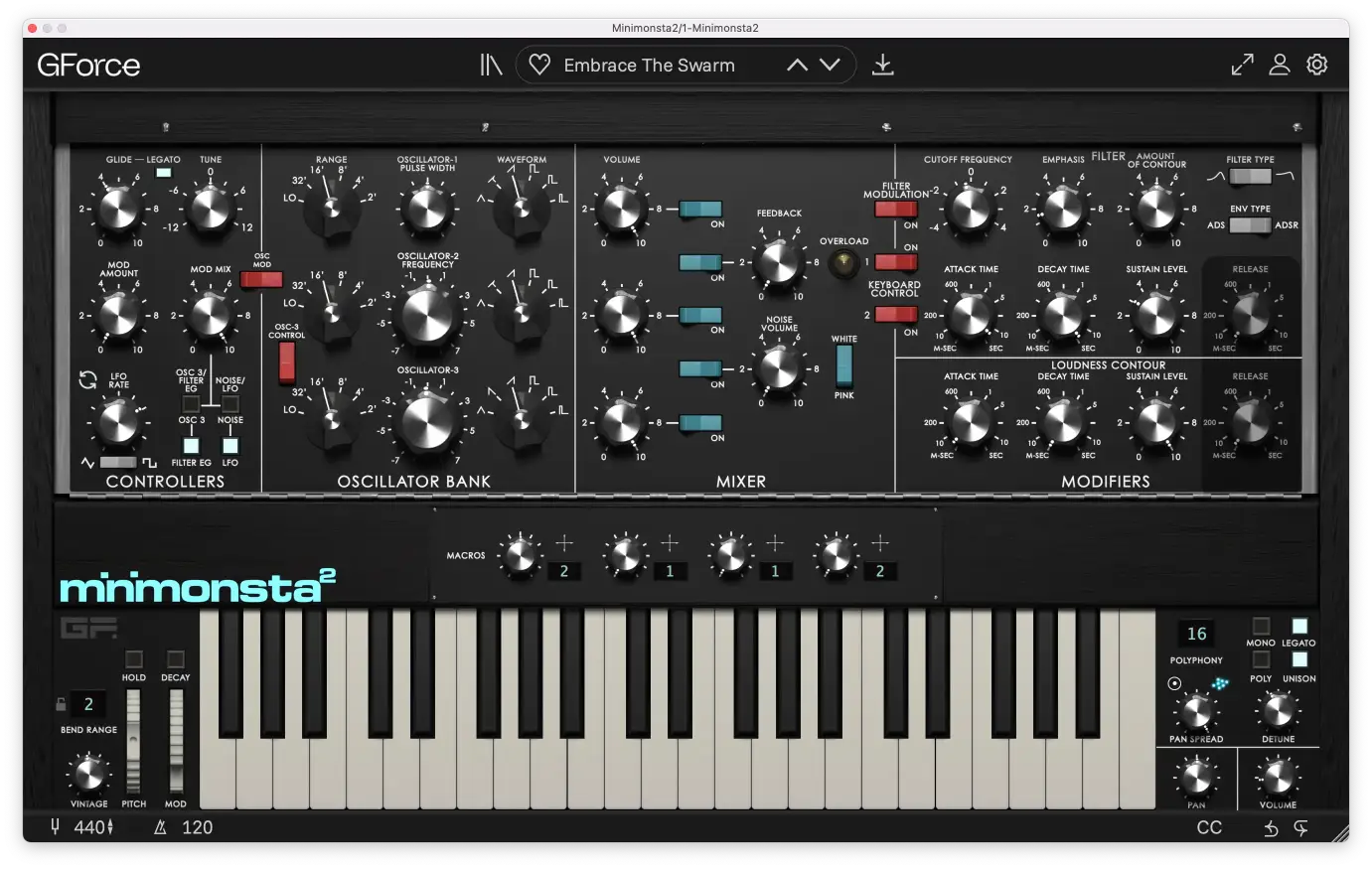Click the second macro assignment count 1

tap(670, 571)
